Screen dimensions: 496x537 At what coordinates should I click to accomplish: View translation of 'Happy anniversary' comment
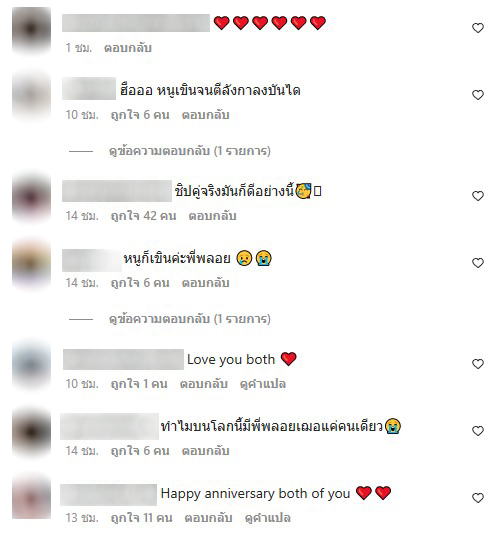(268, 518)
